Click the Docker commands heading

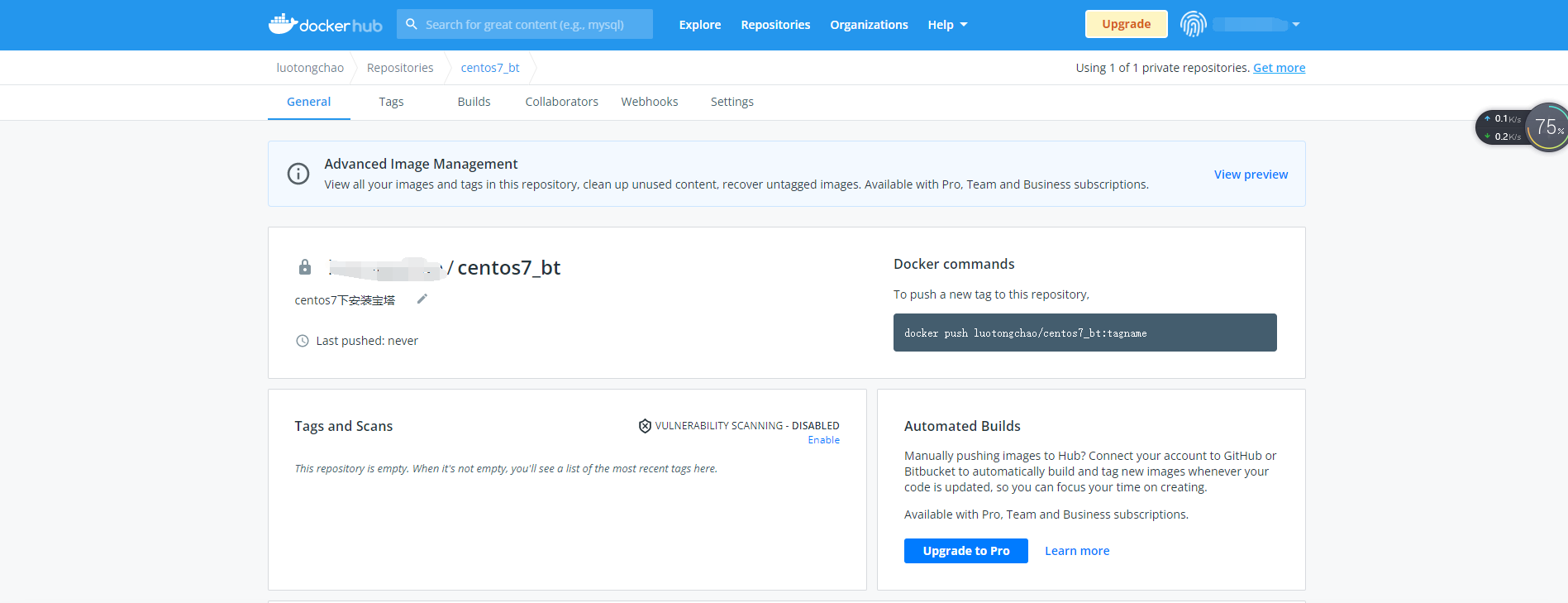(954, 264)
